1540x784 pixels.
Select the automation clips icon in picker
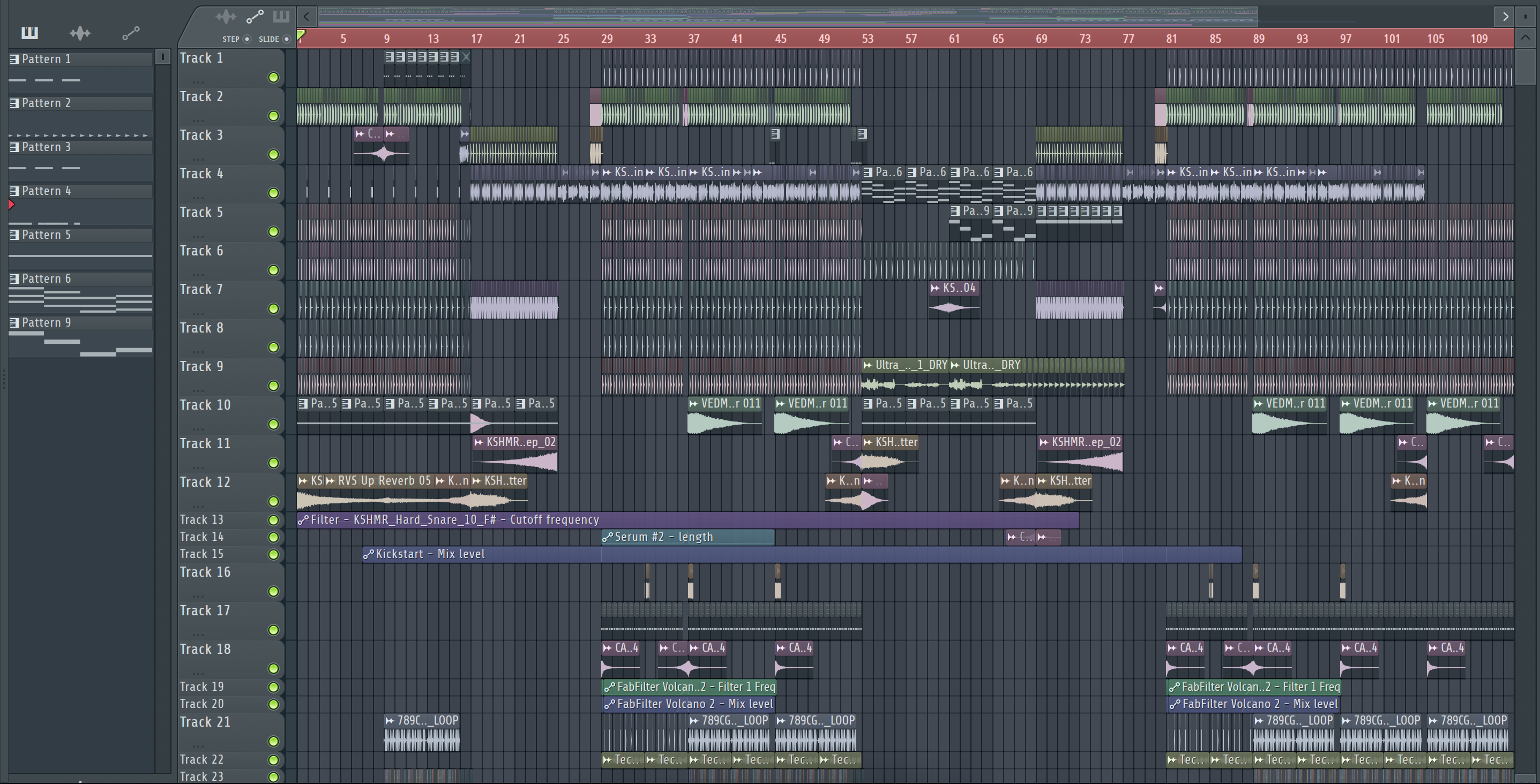point(131,33)
